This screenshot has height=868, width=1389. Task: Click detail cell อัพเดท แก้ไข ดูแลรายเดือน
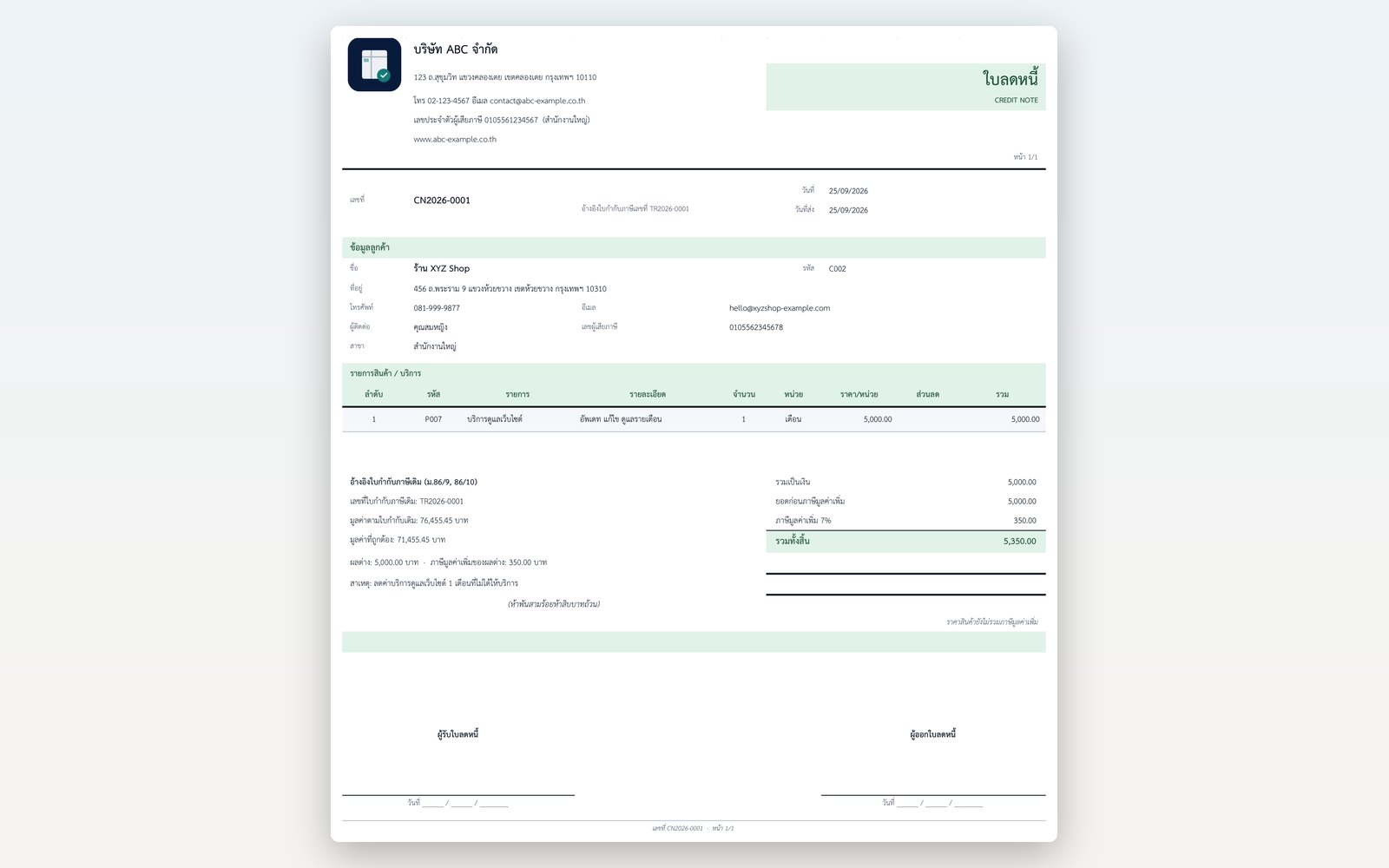[621, 419]
